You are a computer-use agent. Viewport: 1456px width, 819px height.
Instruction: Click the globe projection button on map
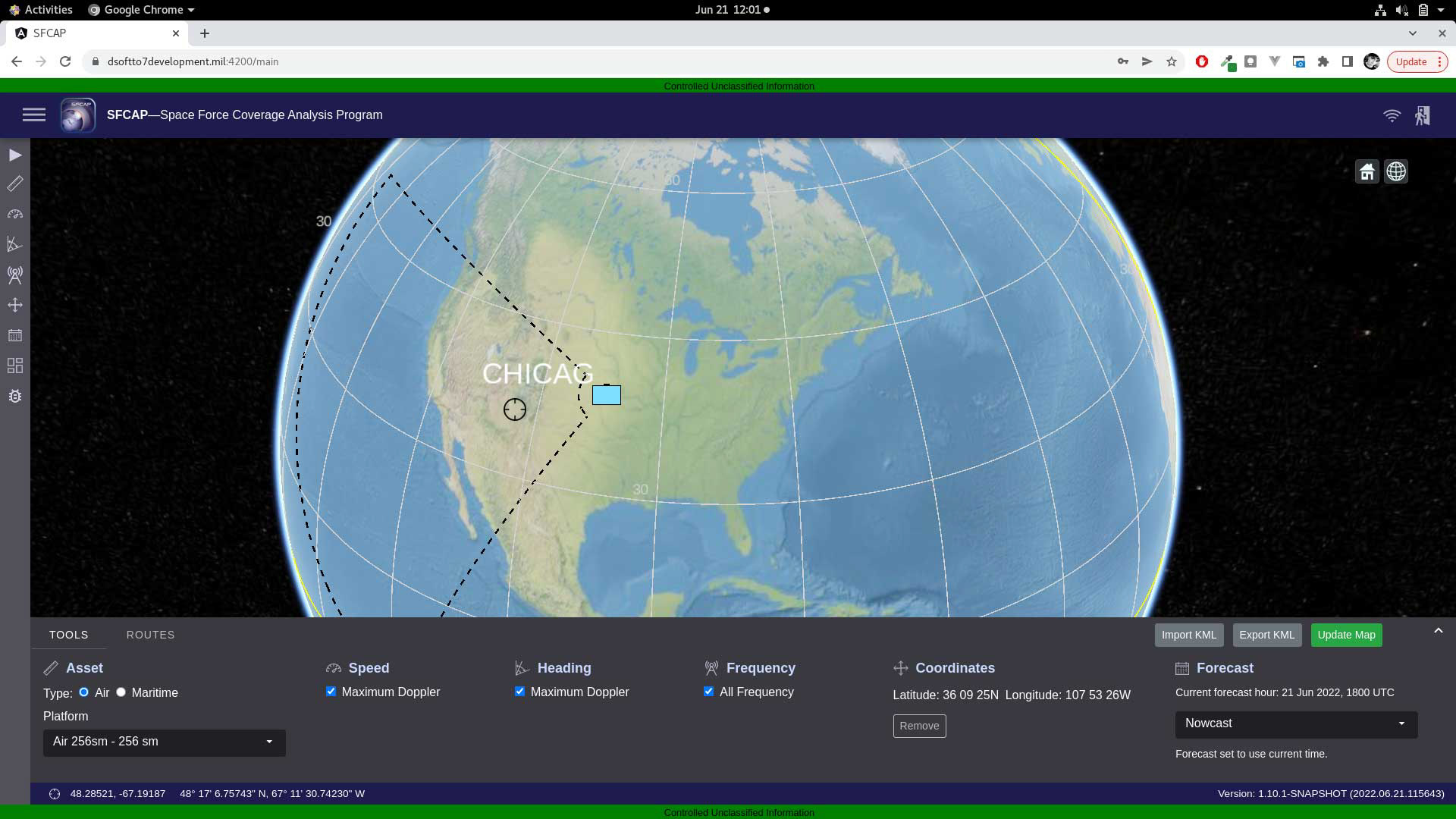point(1396,171)
